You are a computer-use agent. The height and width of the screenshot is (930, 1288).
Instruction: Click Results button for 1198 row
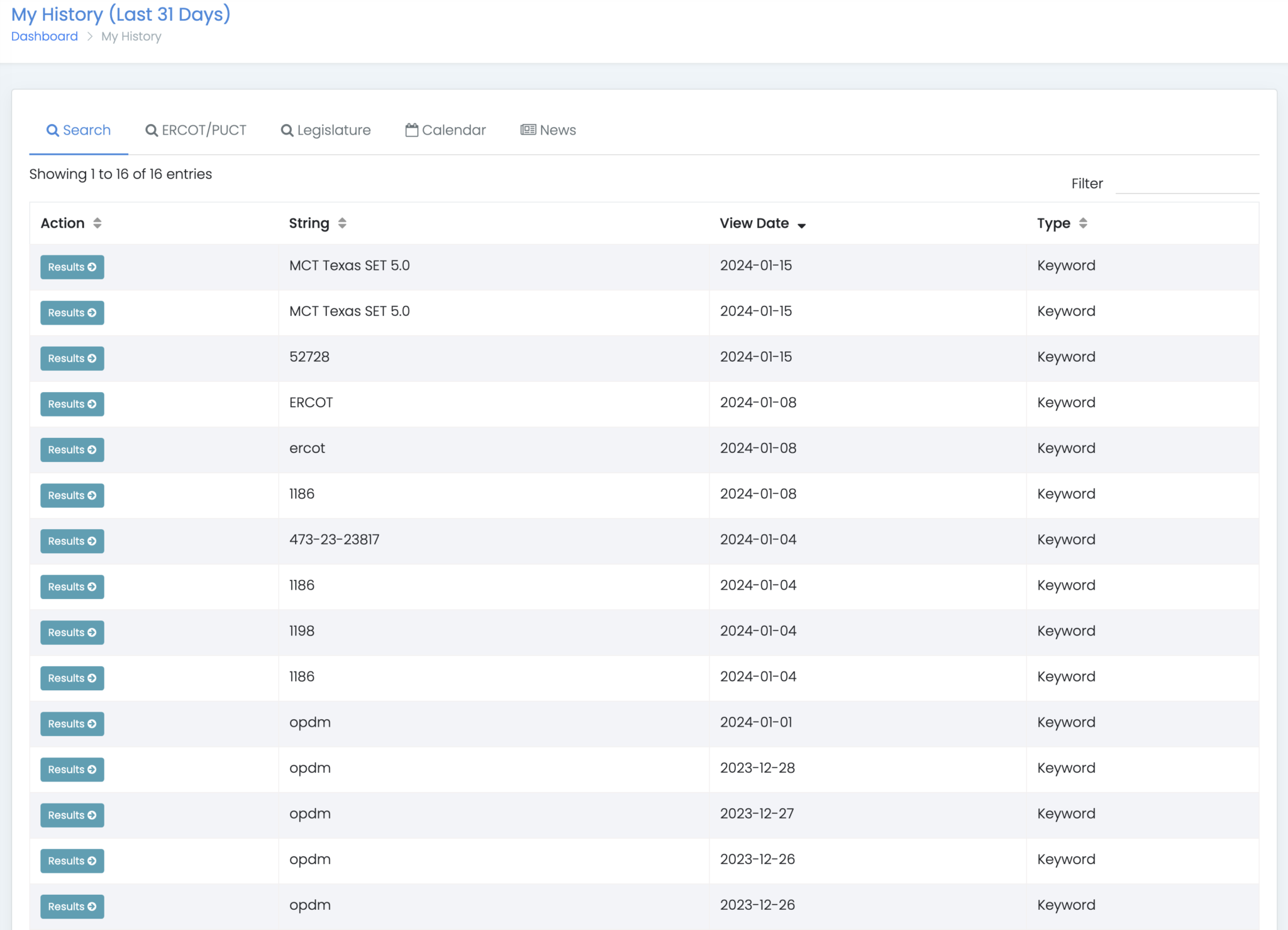pyautogui.click(x=72, y=632)
